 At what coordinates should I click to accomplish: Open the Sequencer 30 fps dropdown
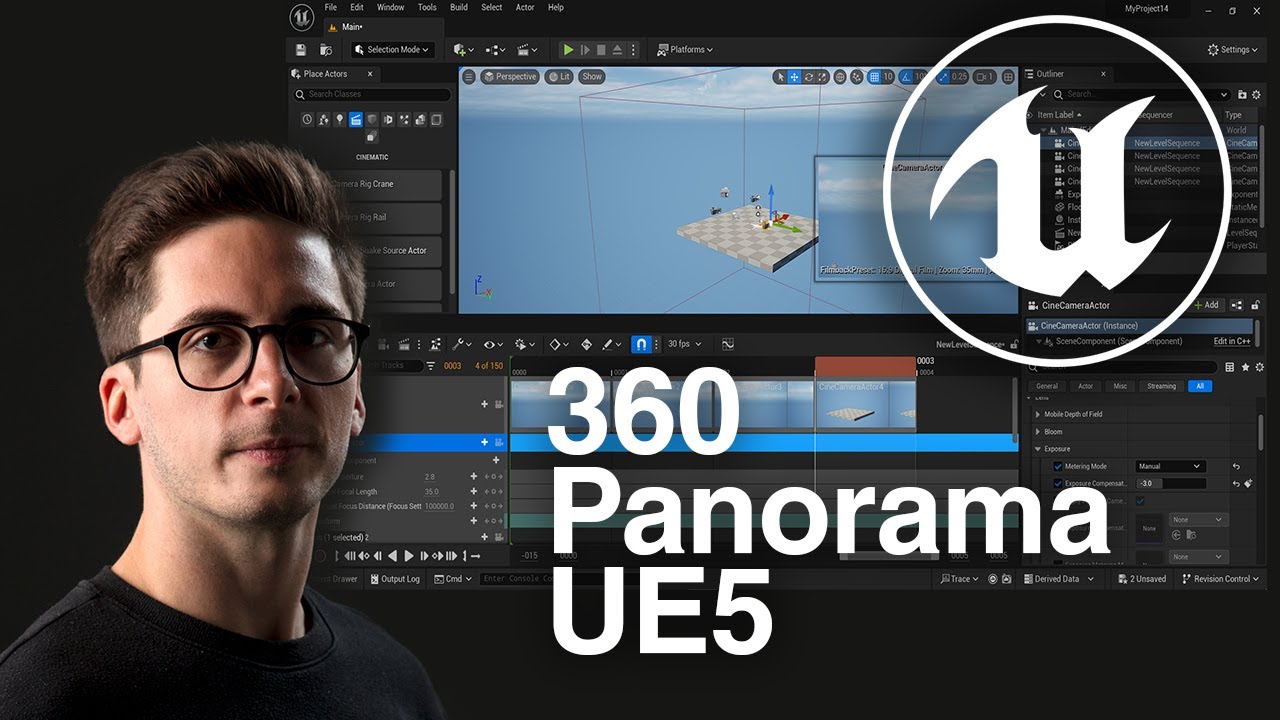pyautogui.click(x=684, y=344)
